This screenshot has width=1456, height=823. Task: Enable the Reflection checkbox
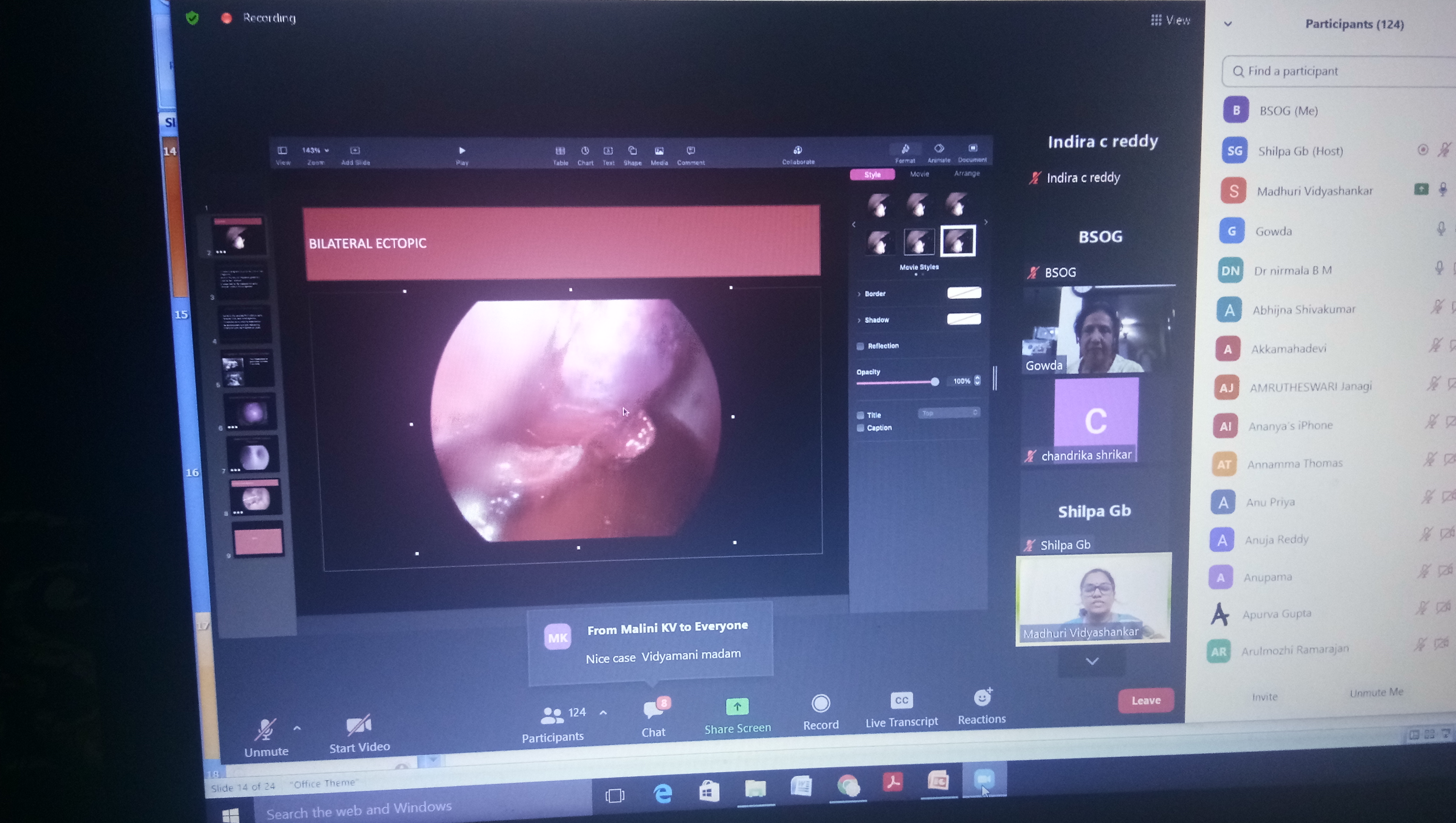[x=860, y=346]
